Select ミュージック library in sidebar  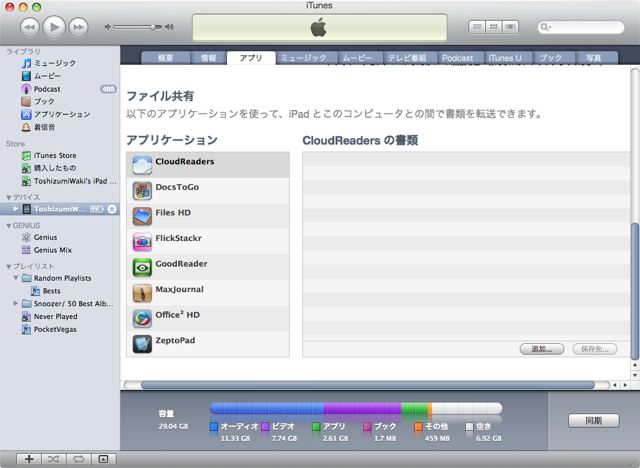(59, 63)
